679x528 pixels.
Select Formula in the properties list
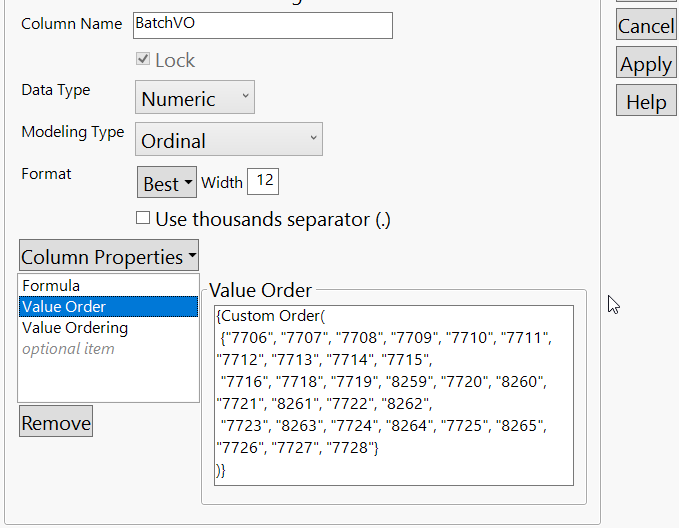tap(52, 286)
